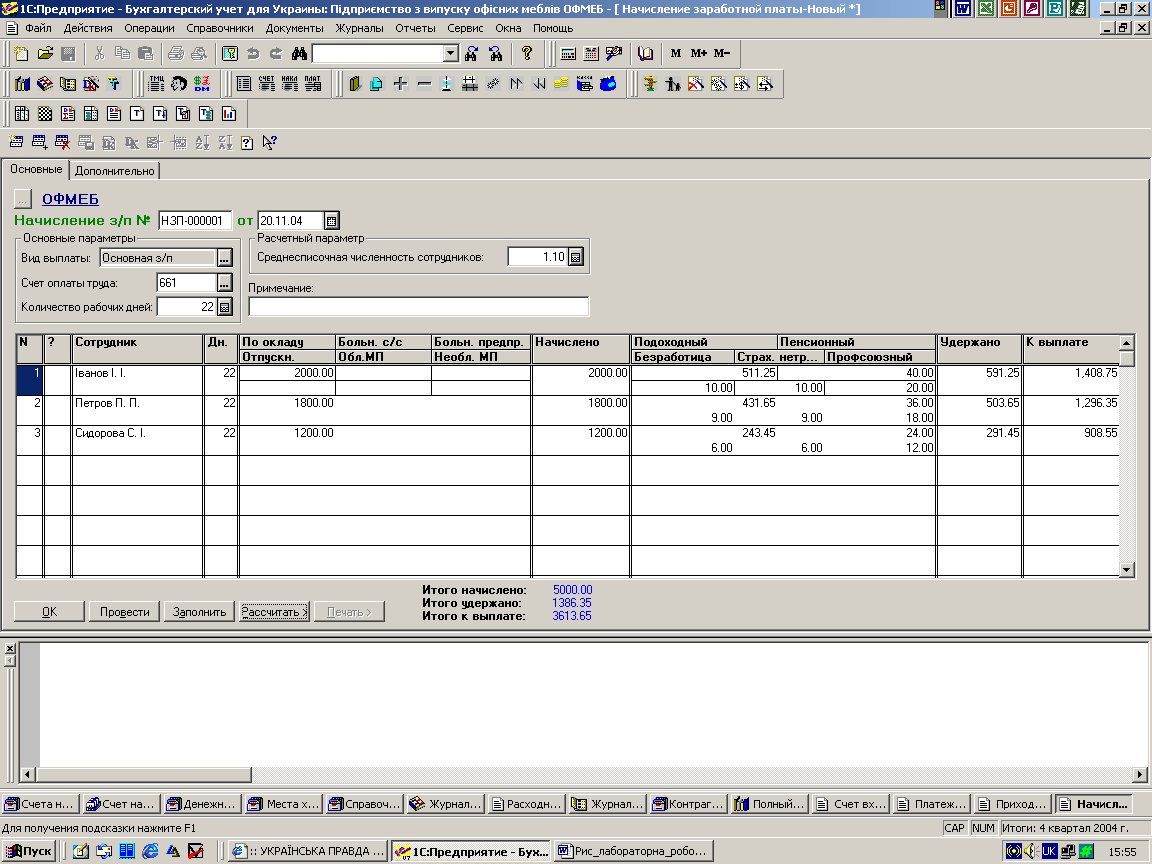Click the ДК sigma balance report icon
This screenshot has height=864, width=1152.
pos(68,114)
